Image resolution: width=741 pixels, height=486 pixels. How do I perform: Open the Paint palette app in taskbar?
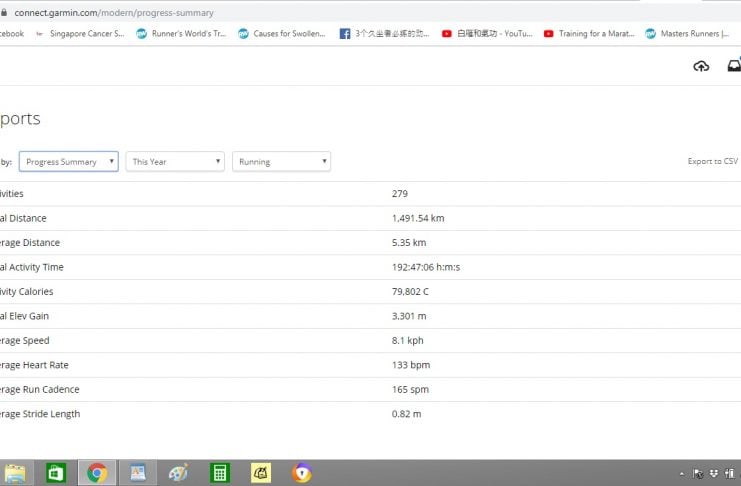pos(179,473)
